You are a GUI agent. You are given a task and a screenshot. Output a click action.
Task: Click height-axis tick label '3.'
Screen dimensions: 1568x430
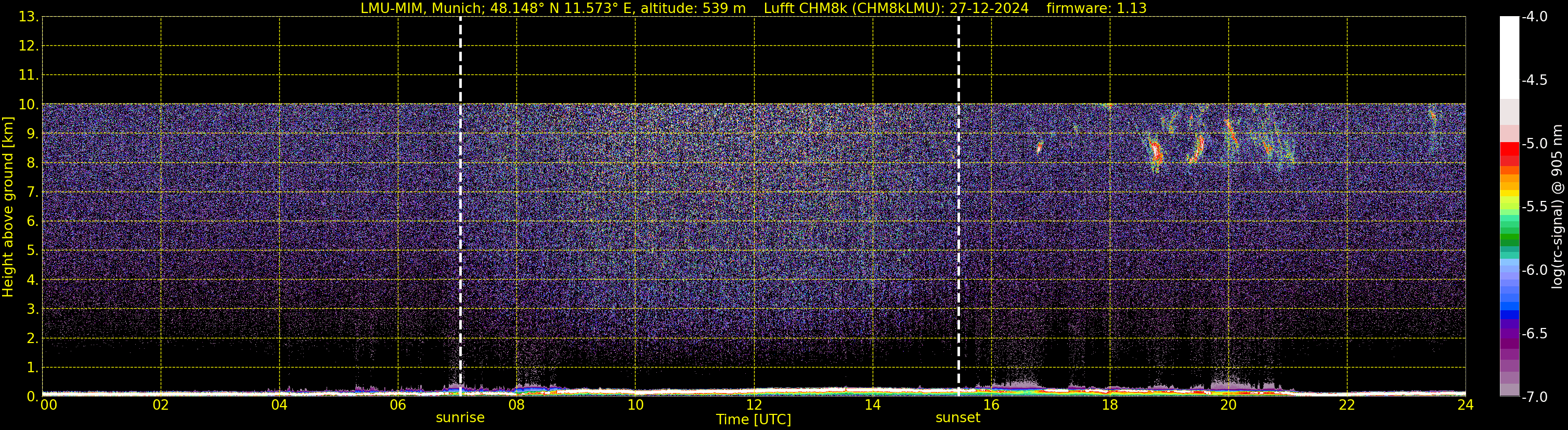(32, 309)
